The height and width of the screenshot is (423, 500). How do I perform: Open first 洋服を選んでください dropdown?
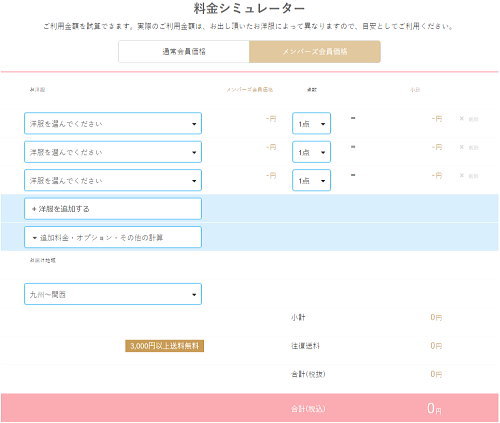(x=113, y=124)
